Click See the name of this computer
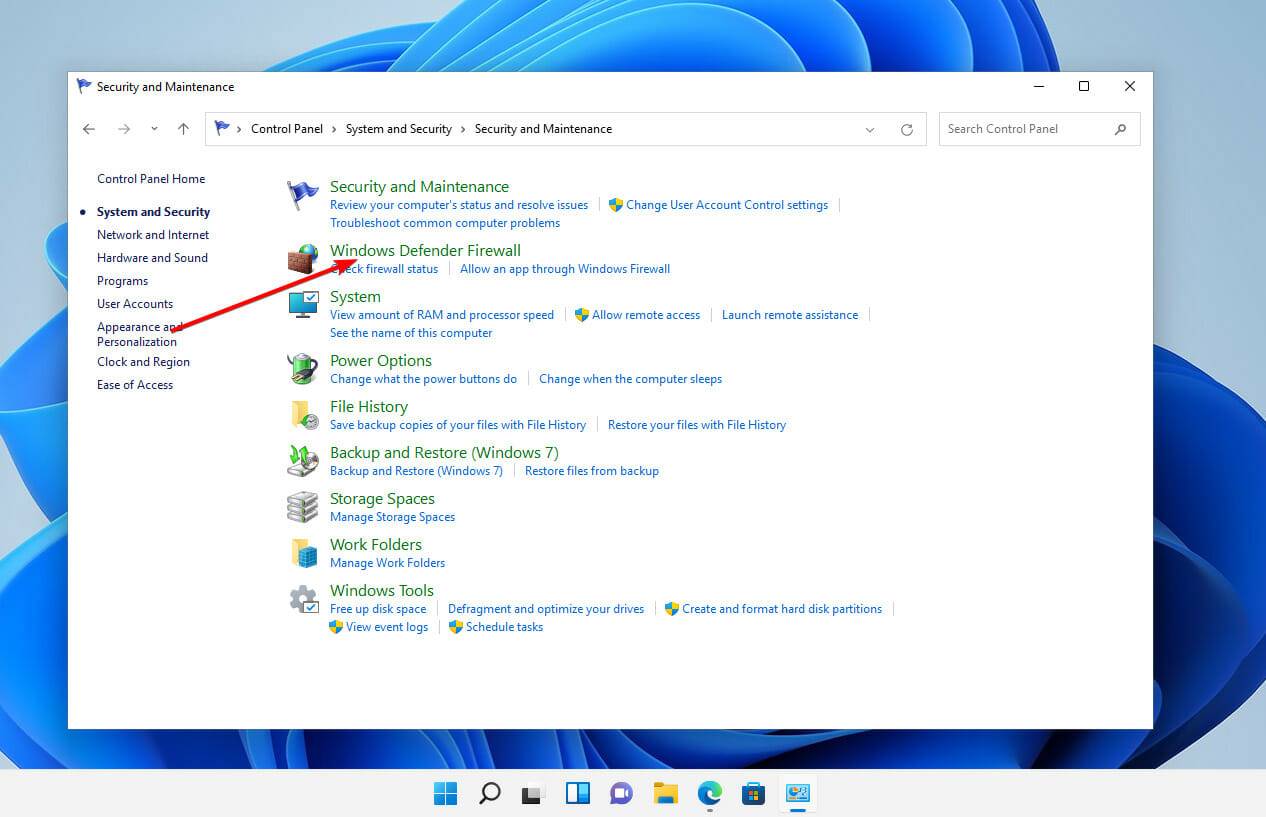This screenshot has width=1266, height=817. pyautogui.click(x=411, y=333)
